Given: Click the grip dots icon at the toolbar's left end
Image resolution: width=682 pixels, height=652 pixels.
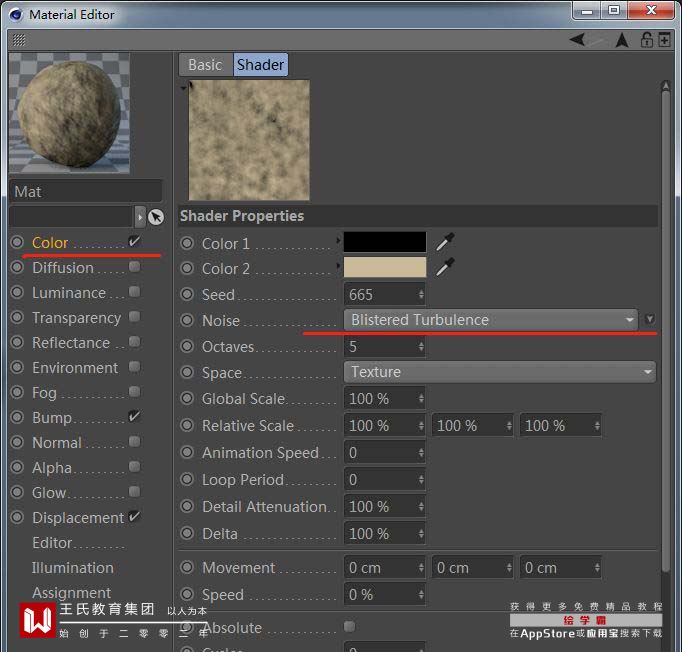Looking at the screenshot, I should [x=19, y=40].
